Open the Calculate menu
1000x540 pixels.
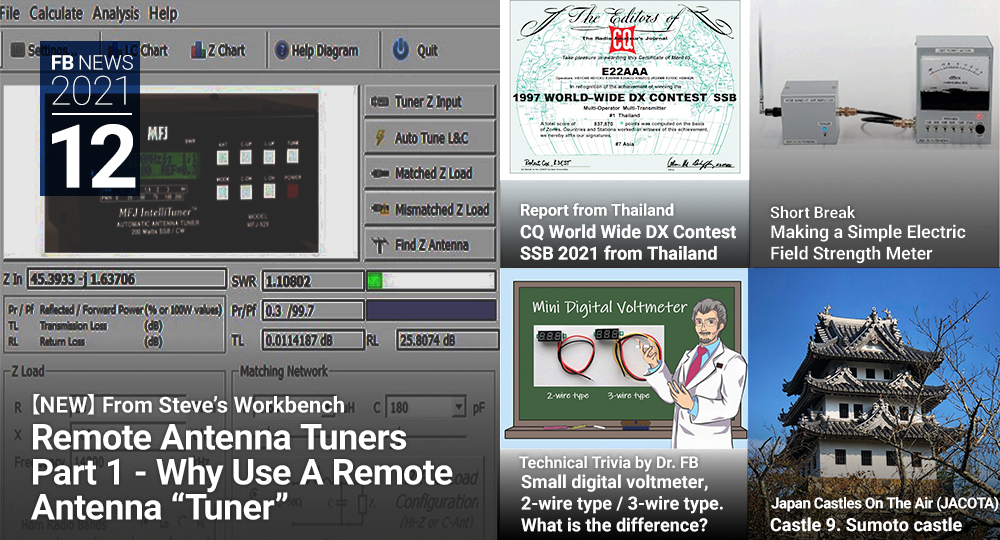[56, 13]
